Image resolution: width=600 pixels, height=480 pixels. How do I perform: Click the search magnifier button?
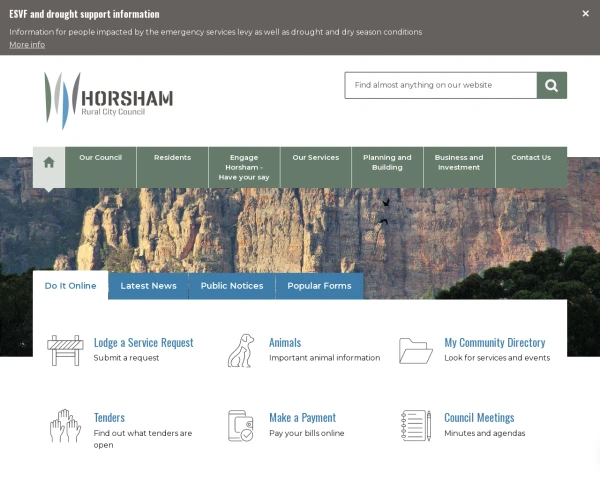coord(552,85)
